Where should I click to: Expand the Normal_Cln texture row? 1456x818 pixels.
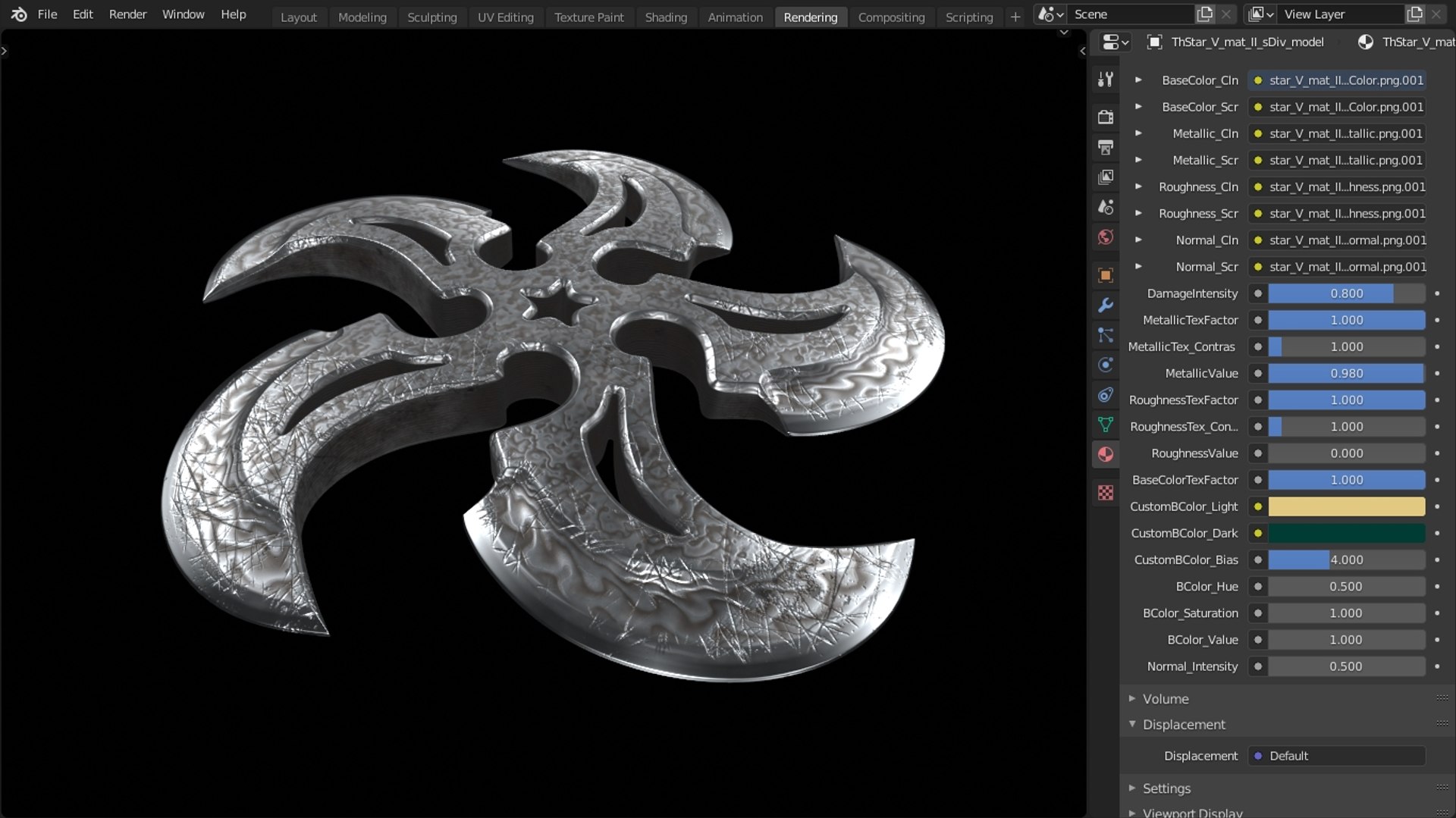click(x=1138, y=240)
